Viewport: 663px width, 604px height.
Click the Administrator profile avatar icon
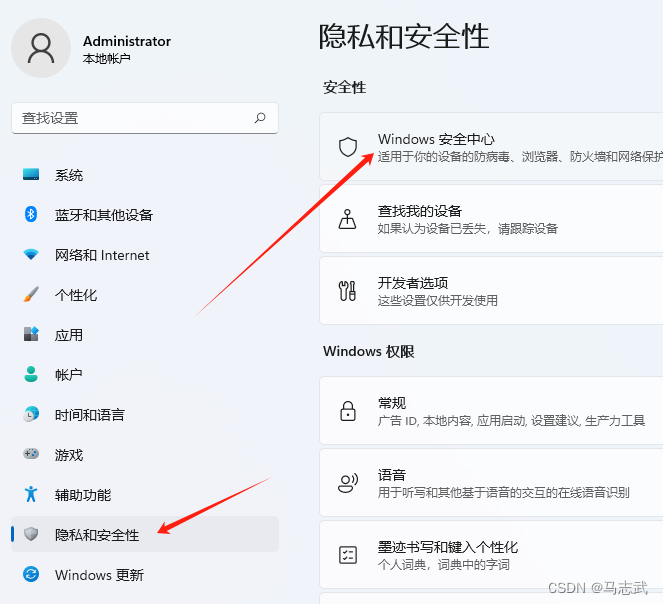pos(41,48)
